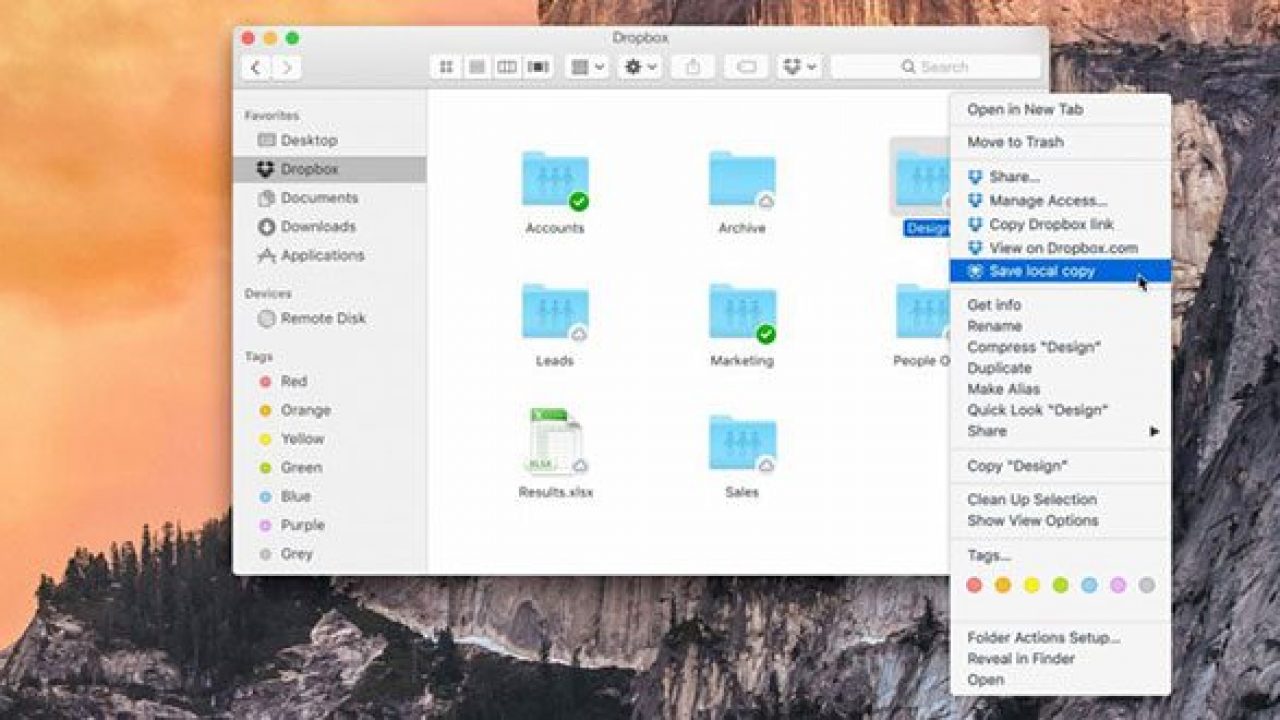Click the toolbar Share icon
This screenshot has height=720, width=1280.
pos(692,67)
